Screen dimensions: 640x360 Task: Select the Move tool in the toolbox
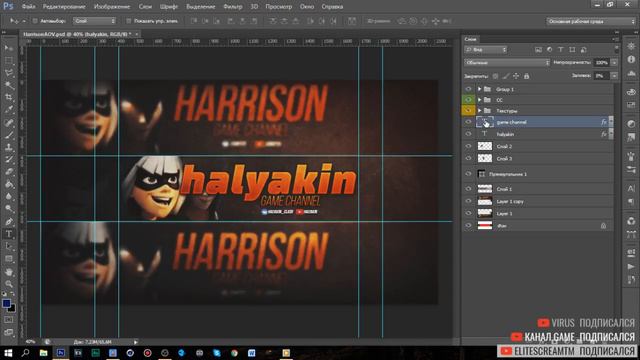coord(9,48)
